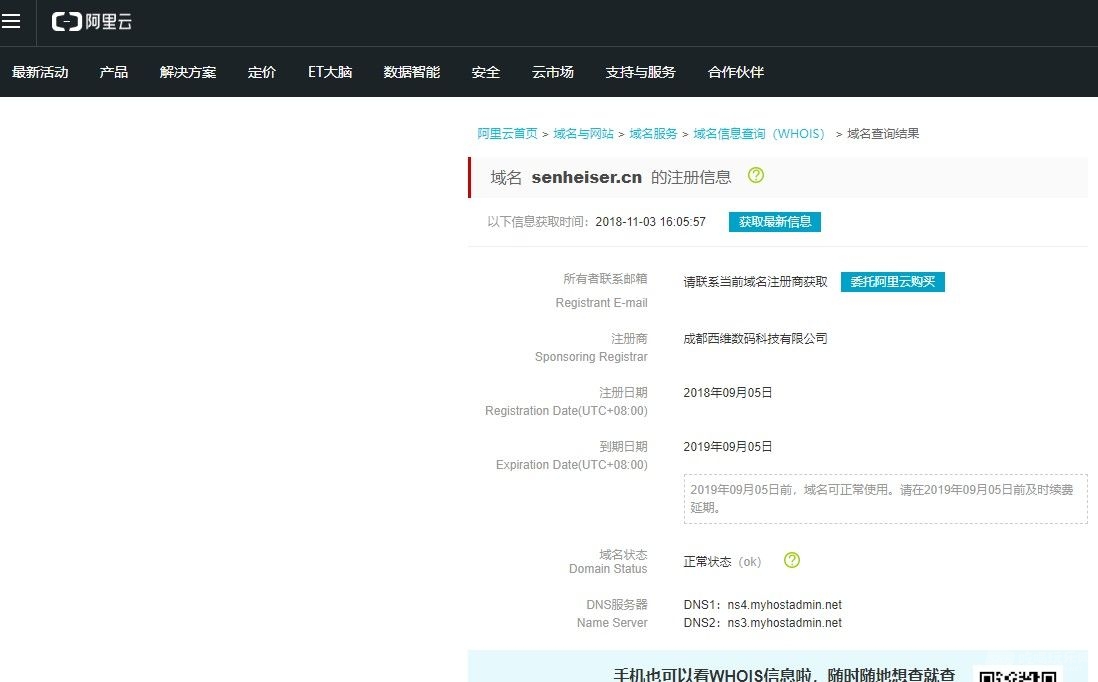Open the 解决方案 menu
This screenshot has width=1098, height=682.
[188, 72]
